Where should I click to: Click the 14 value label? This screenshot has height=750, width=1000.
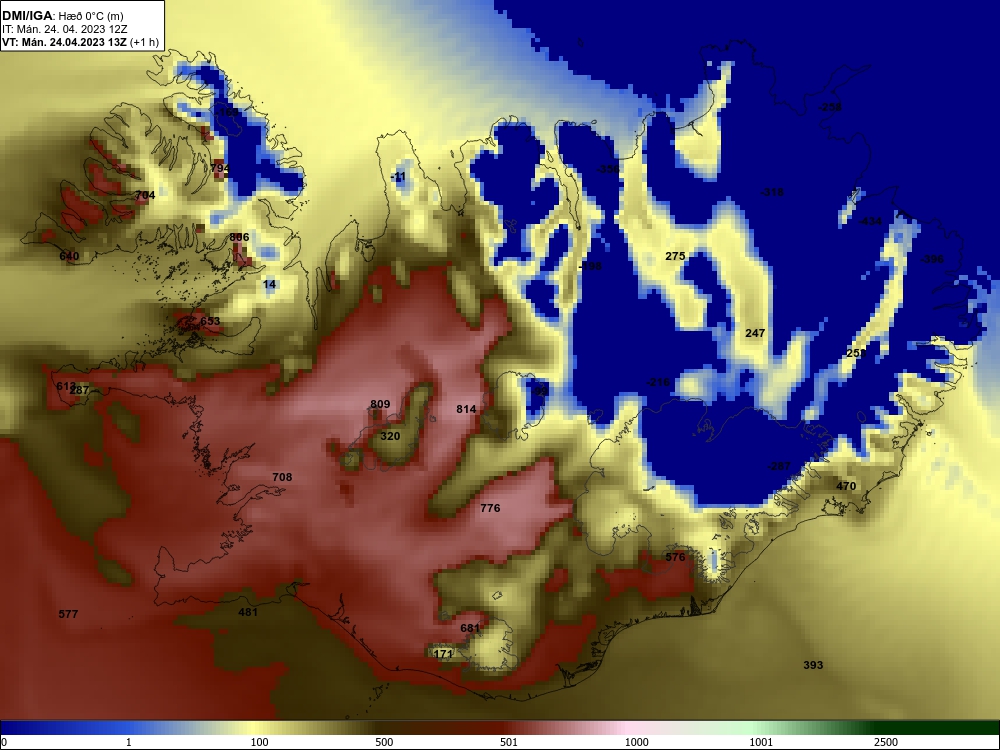click(x=270, y=284)
